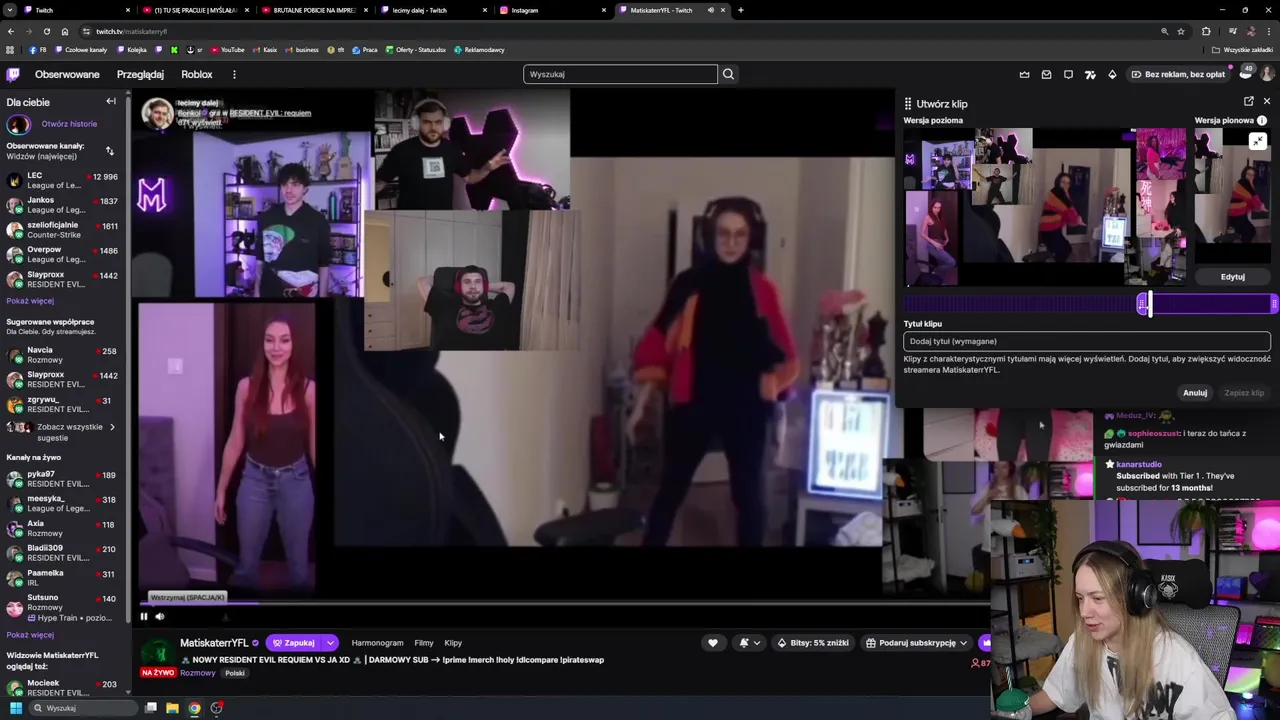
Task: Expand Zobacz wszystkie sugestie
Action: 63,432
